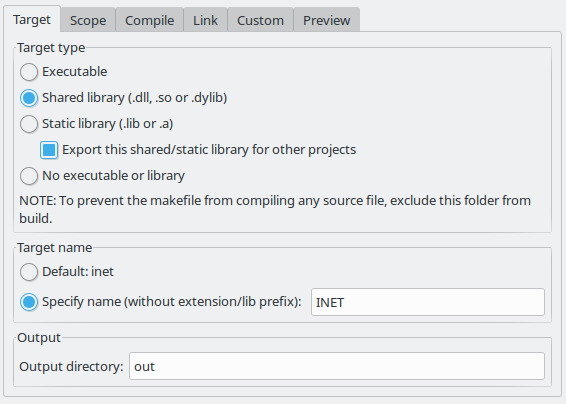Show the Preview tab
Screen dimensions: 566x404
(326, 20)
